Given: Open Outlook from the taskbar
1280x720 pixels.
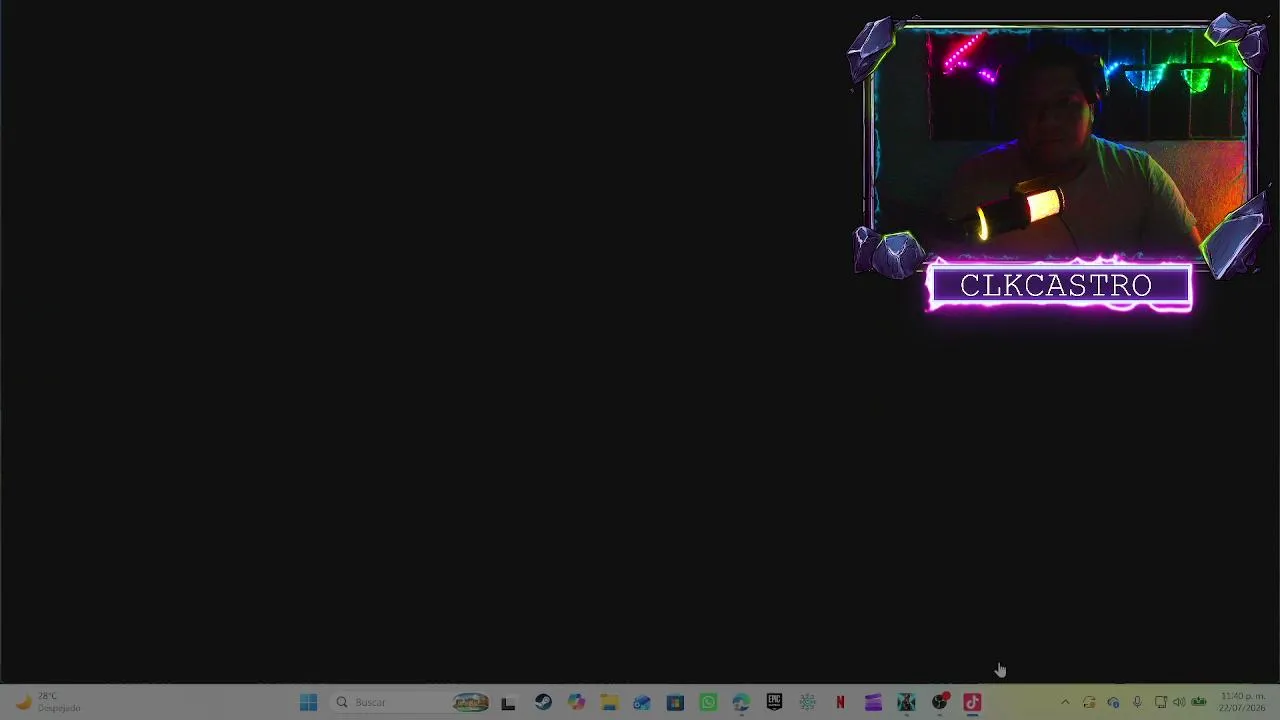Looking at the screenshot, I should point(642,702).
